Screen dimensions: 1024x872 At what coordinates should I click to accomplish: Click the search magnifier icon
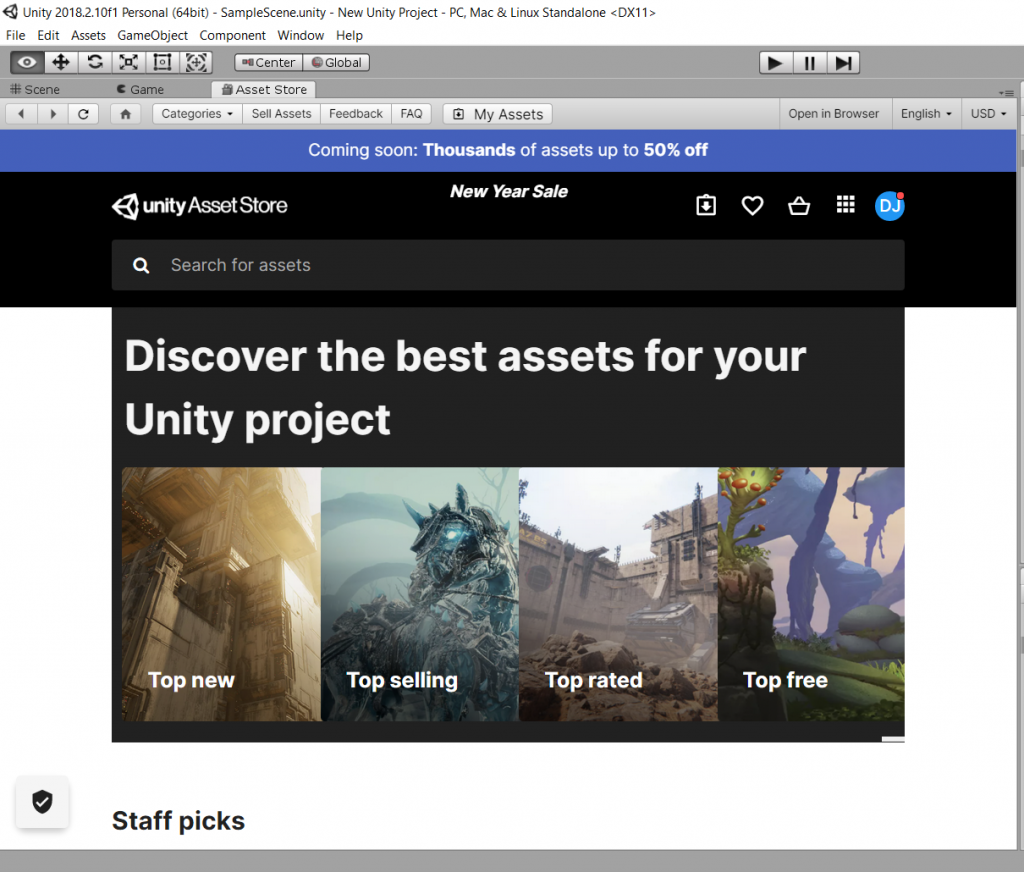coord(141,265)
